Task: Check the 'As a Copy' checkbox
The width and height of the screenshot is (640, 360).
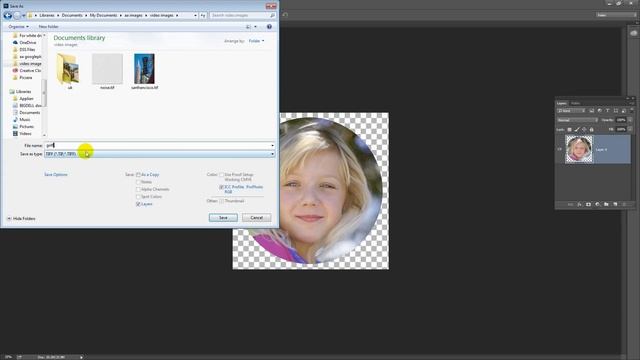Action: tap(138, 175)
